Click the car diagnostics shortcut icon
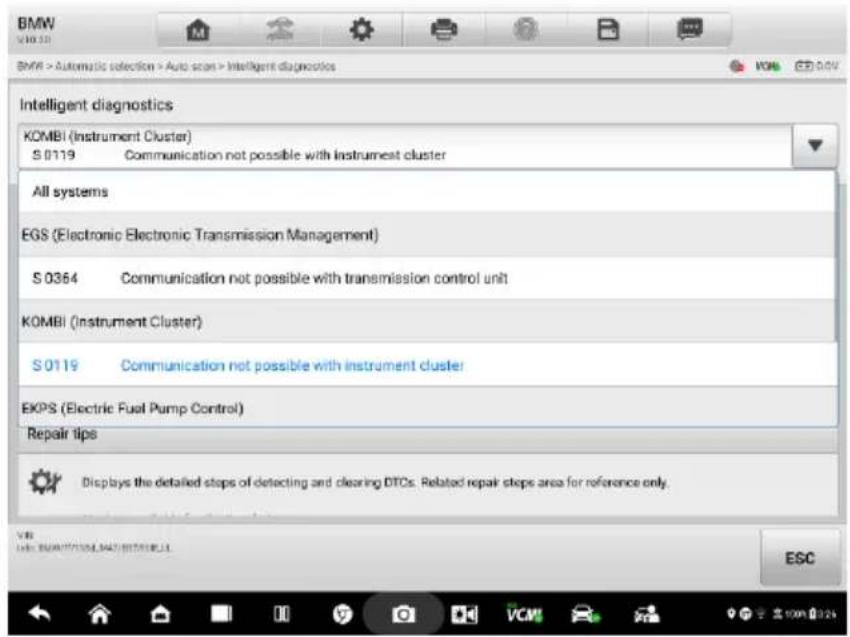Screen dimensions: 850x637 click(x=585, y=614)
